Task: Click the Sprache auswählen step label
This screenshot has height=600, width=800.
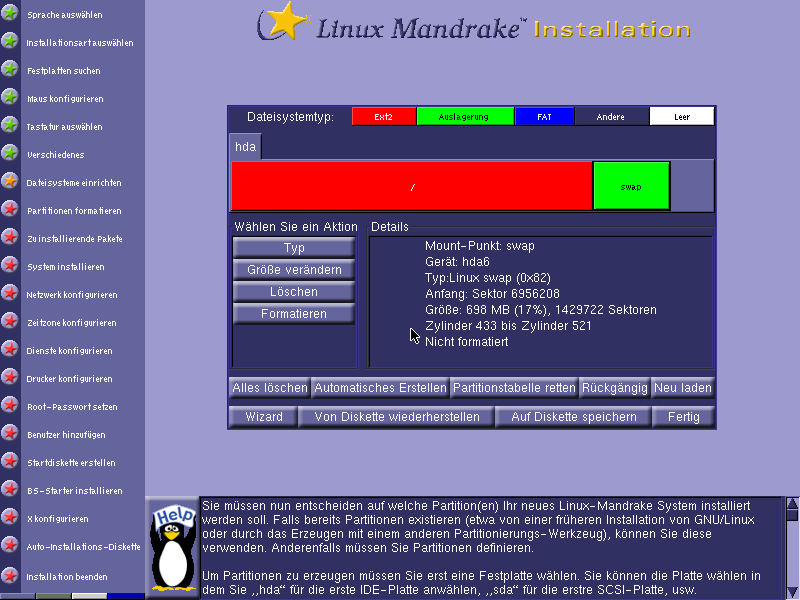Action: [65, 15]
